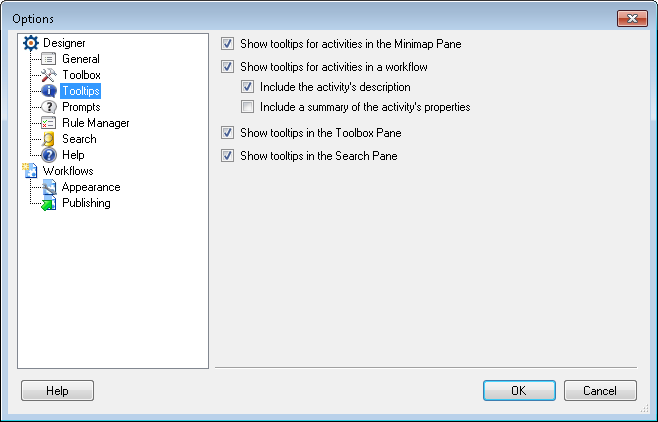
Task: Enable Include a summary of activity's properties
Action: [x=248, y=107]
